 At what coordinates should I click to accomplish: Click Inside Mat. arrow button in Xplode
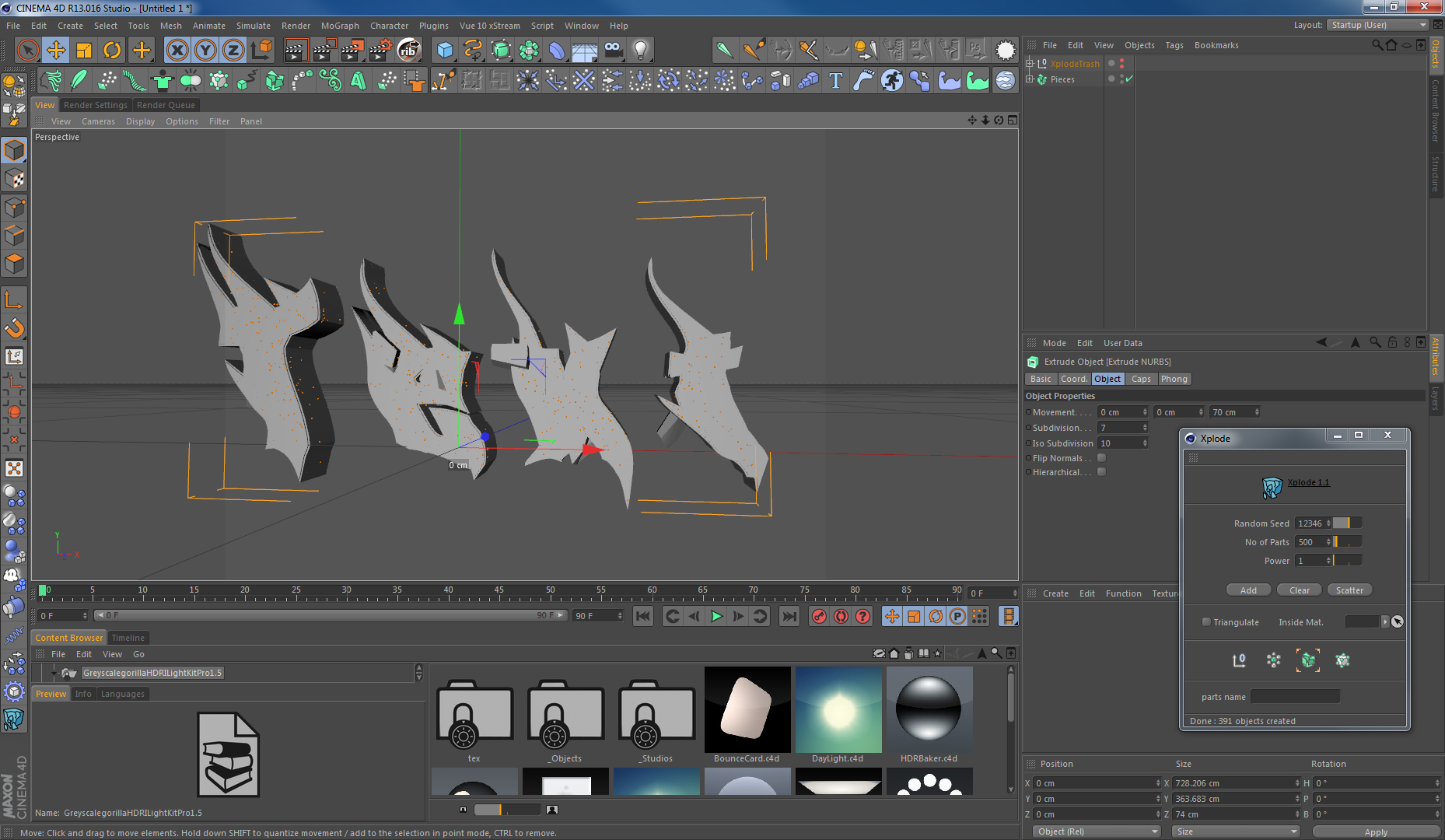[1384, 622]
